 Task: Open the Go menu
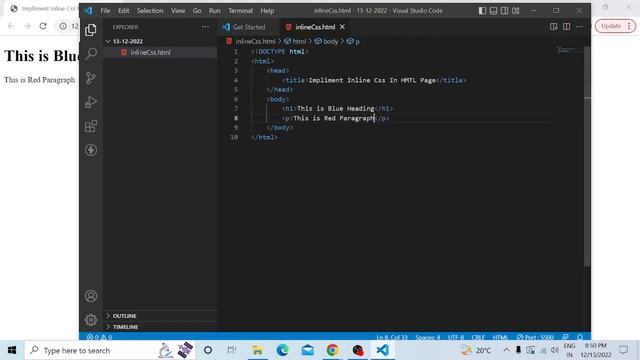[x=197, y=11]
